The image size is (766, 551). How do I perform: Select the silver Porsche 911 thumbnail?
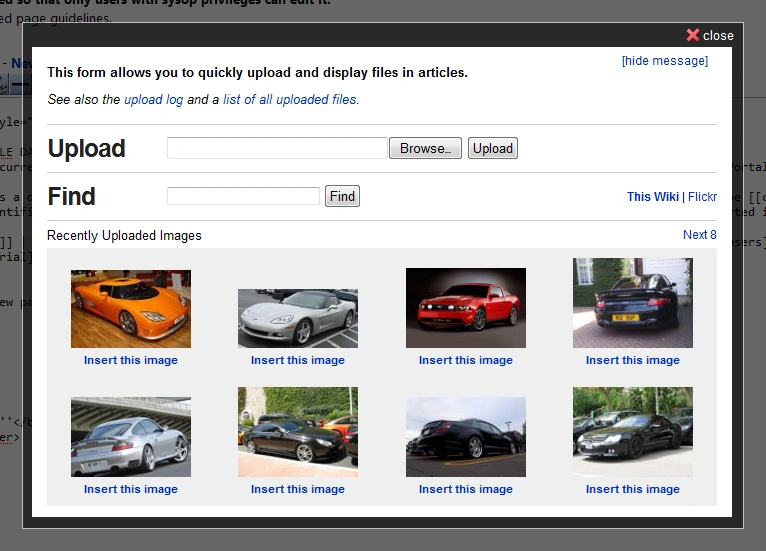pos(131,437)
